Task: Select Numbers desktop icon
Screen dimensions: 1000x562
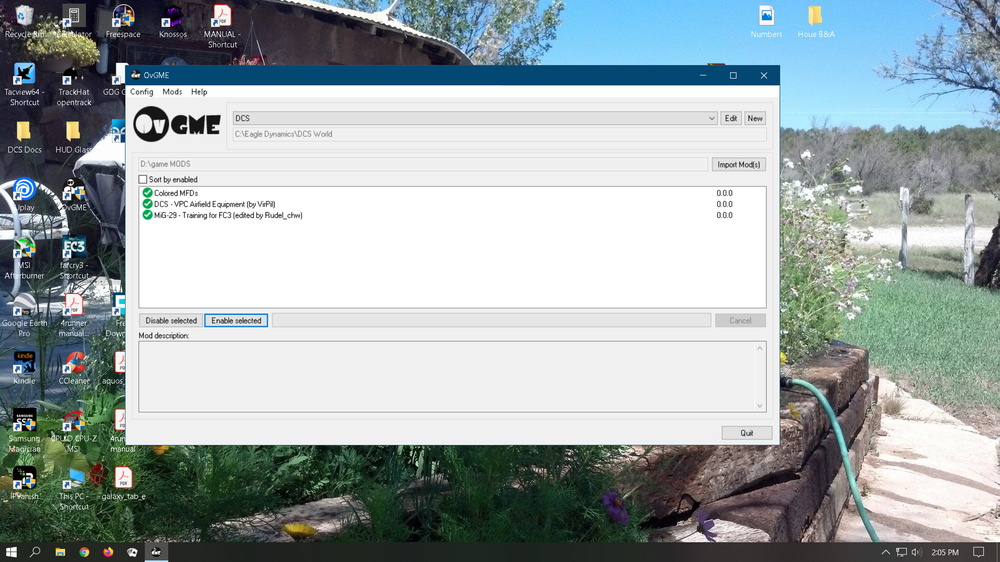Action: coord(766,22)
